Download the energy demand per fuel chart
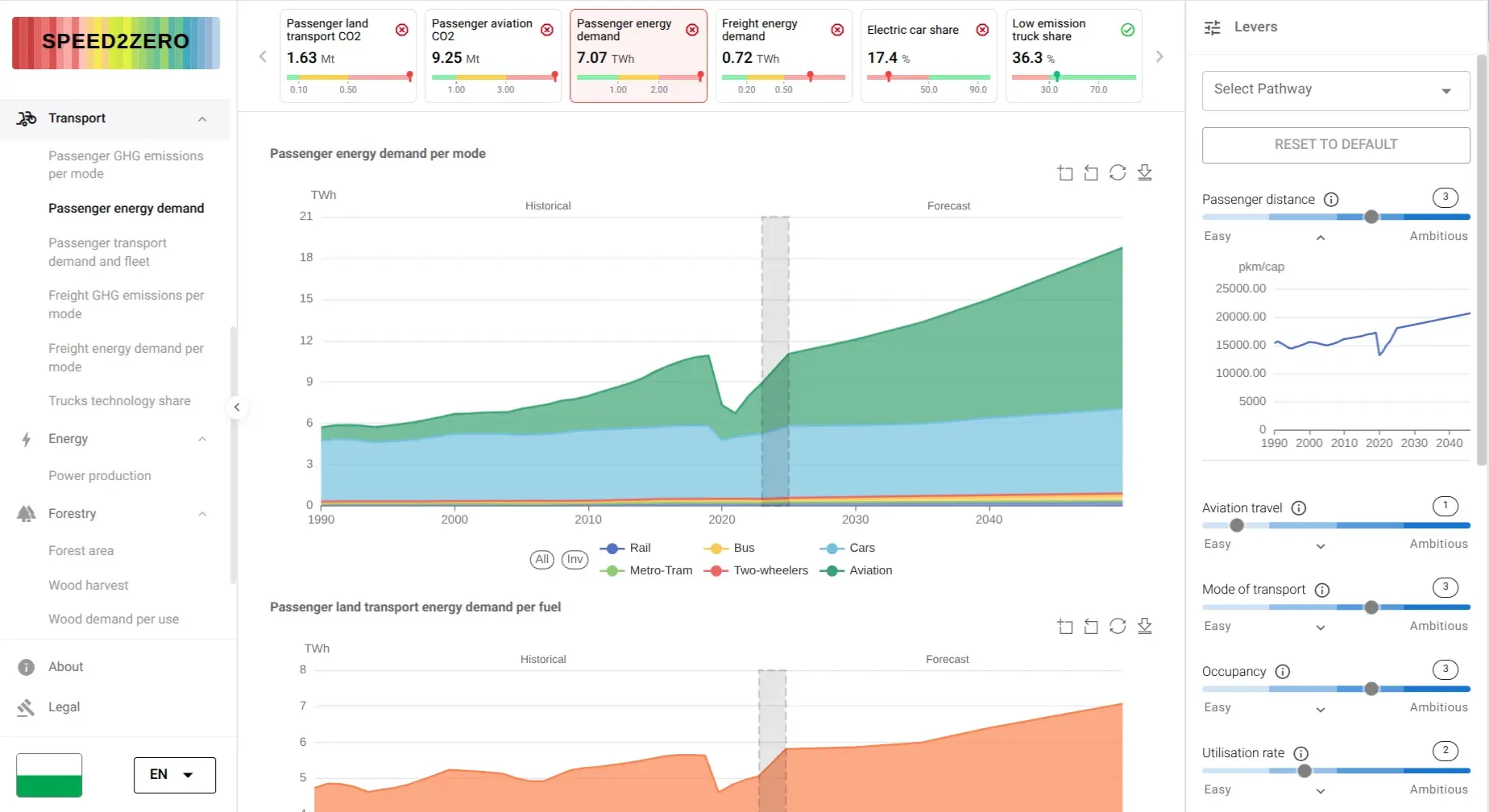 pos(1144,626)
